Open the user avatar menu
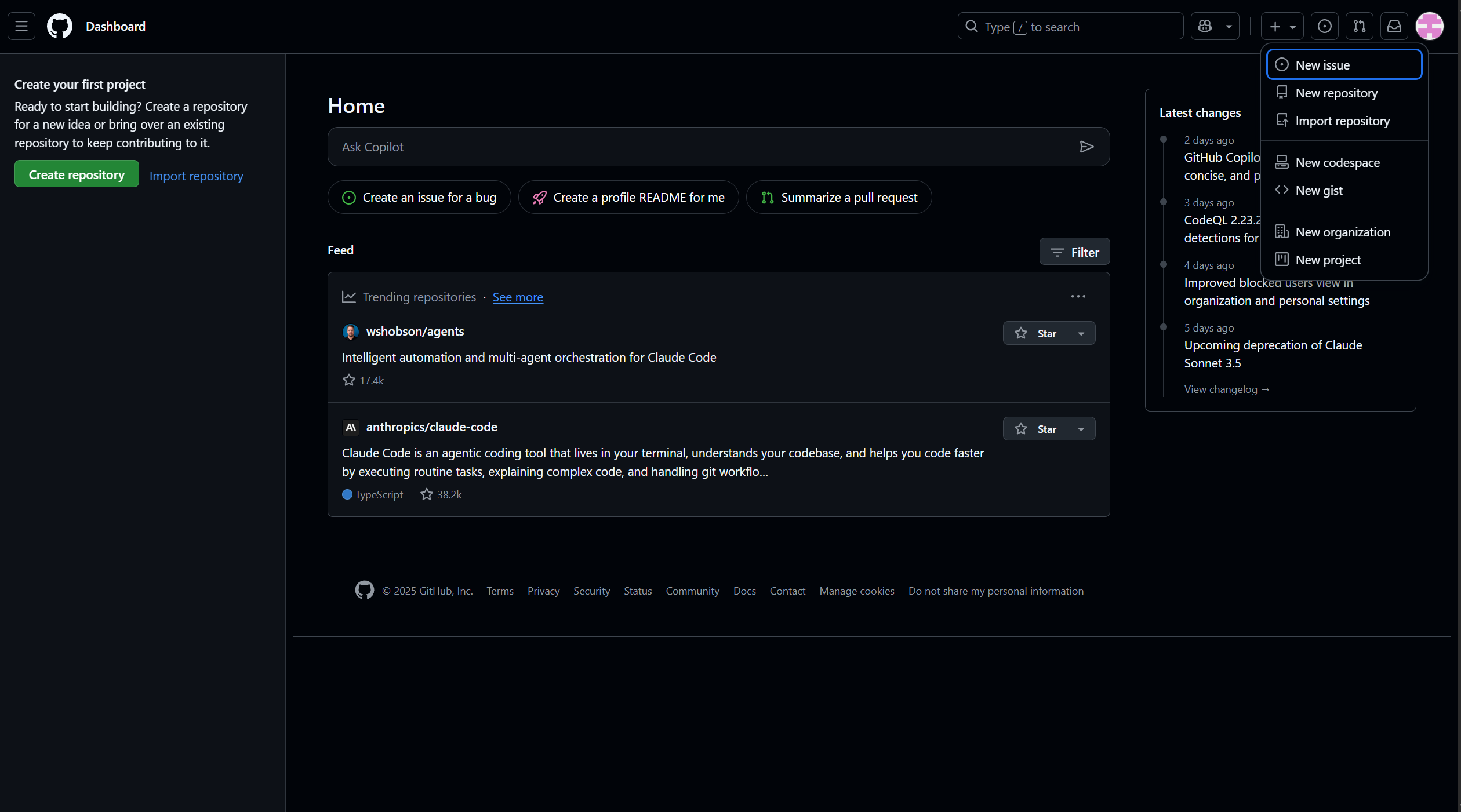Viewport: 1461px width, 812px height. pyautogui.click(x=1429, y=26)
